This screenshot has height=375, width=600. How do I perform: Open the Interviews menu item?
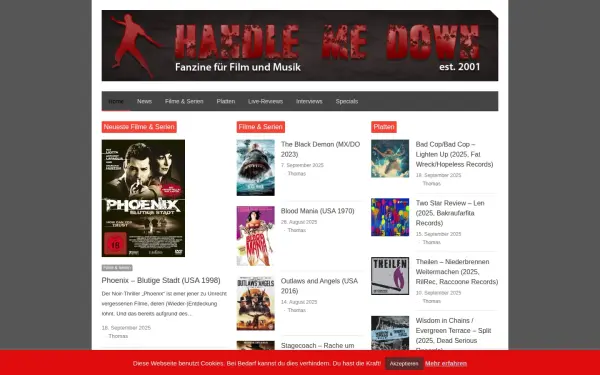pyautogui.click(x=309, y=101)
